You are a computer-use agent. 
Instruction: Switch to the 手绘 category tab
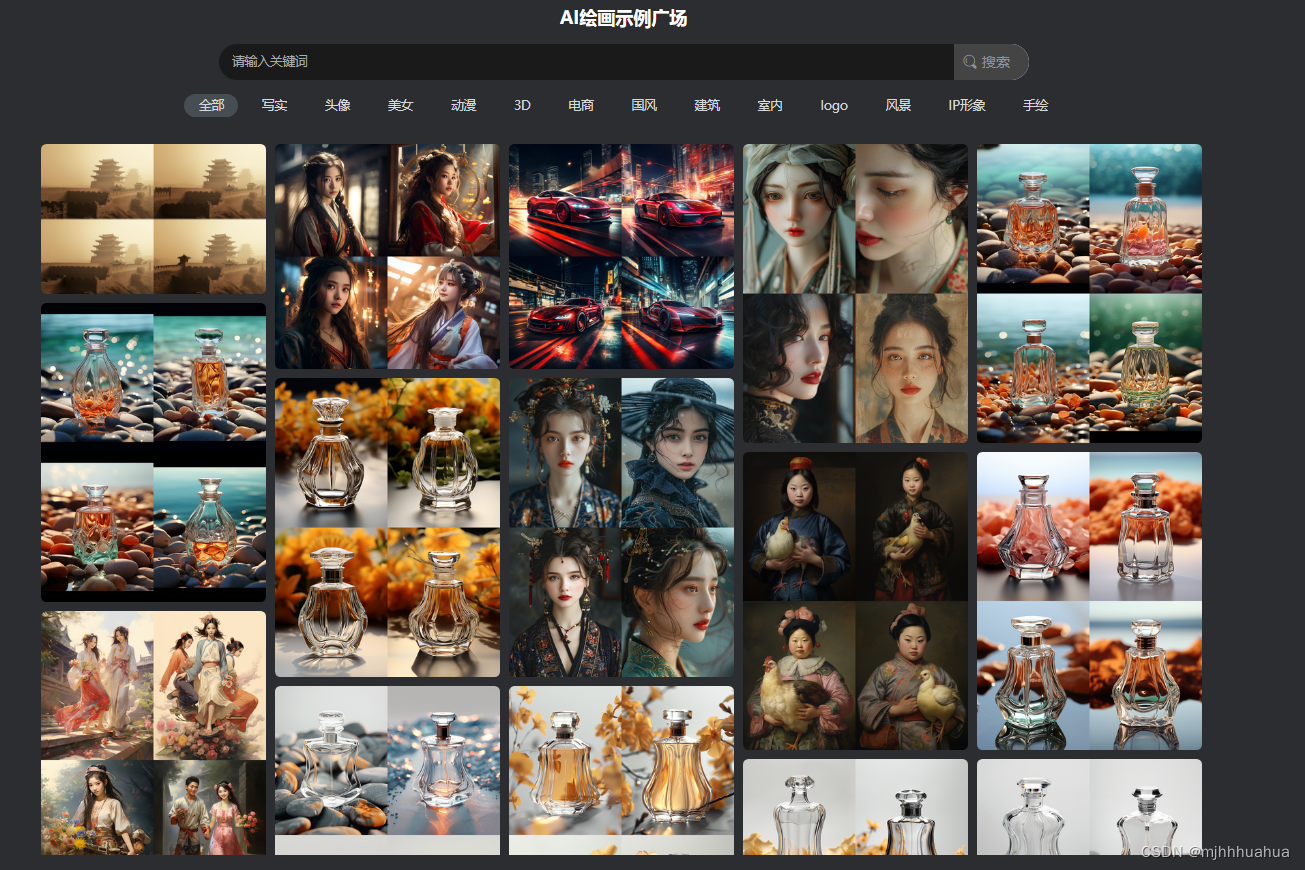(x=1036, y=105)
